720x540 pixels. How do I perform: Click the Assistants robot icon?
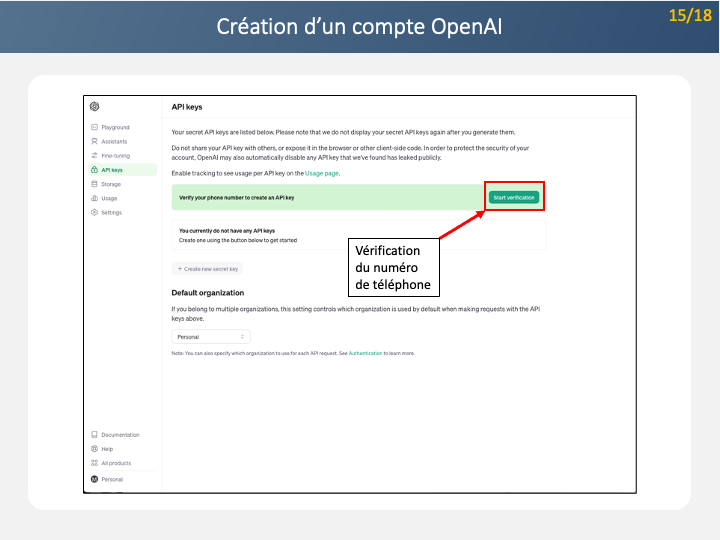[94, 142]
